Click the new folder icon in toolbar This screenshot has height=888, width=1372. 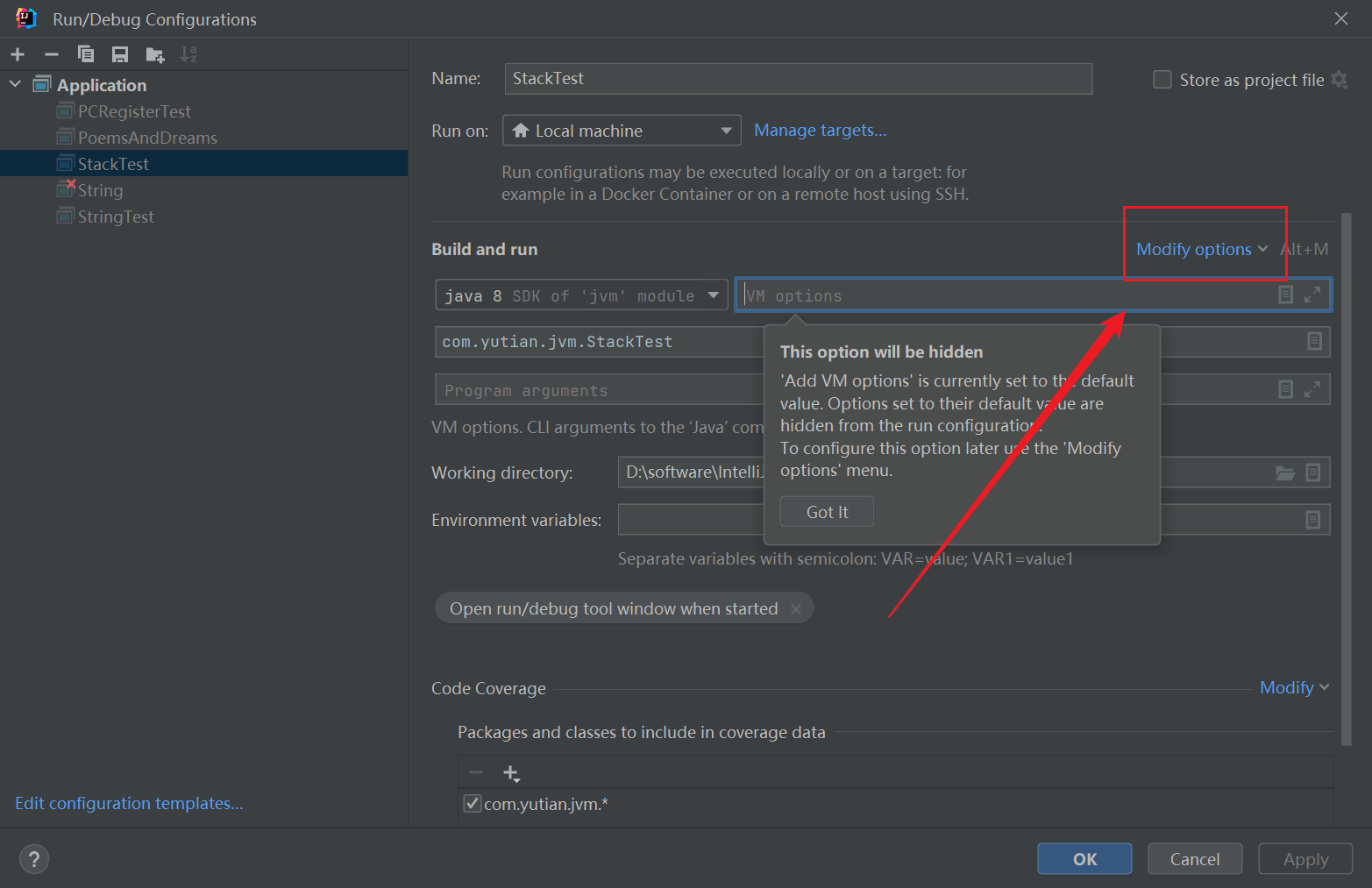pos(155,55)
